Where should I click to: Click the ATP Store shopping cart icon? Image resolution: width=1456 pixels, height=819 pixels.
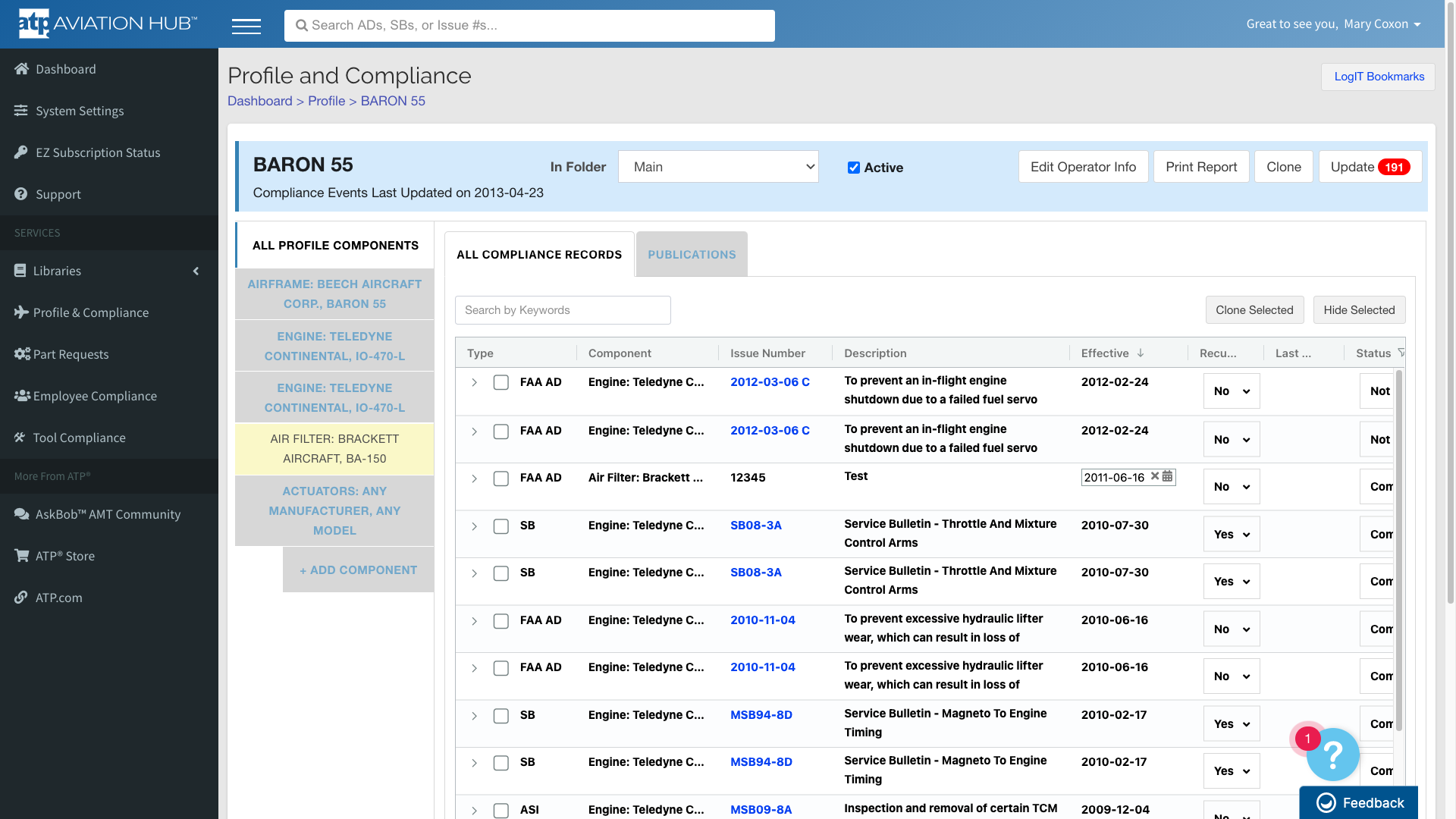[x=21, y=556]
